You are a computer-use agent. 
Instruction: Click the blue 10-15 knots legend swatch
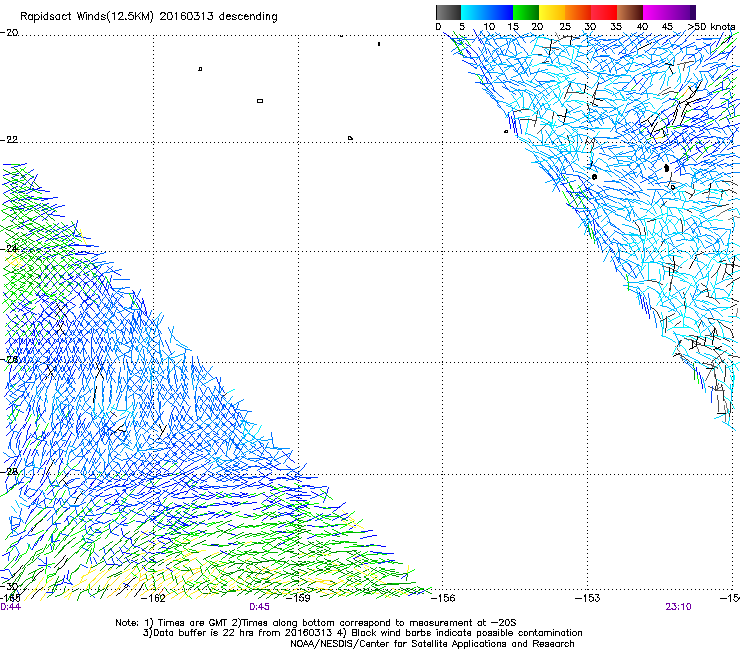(500, 12)
